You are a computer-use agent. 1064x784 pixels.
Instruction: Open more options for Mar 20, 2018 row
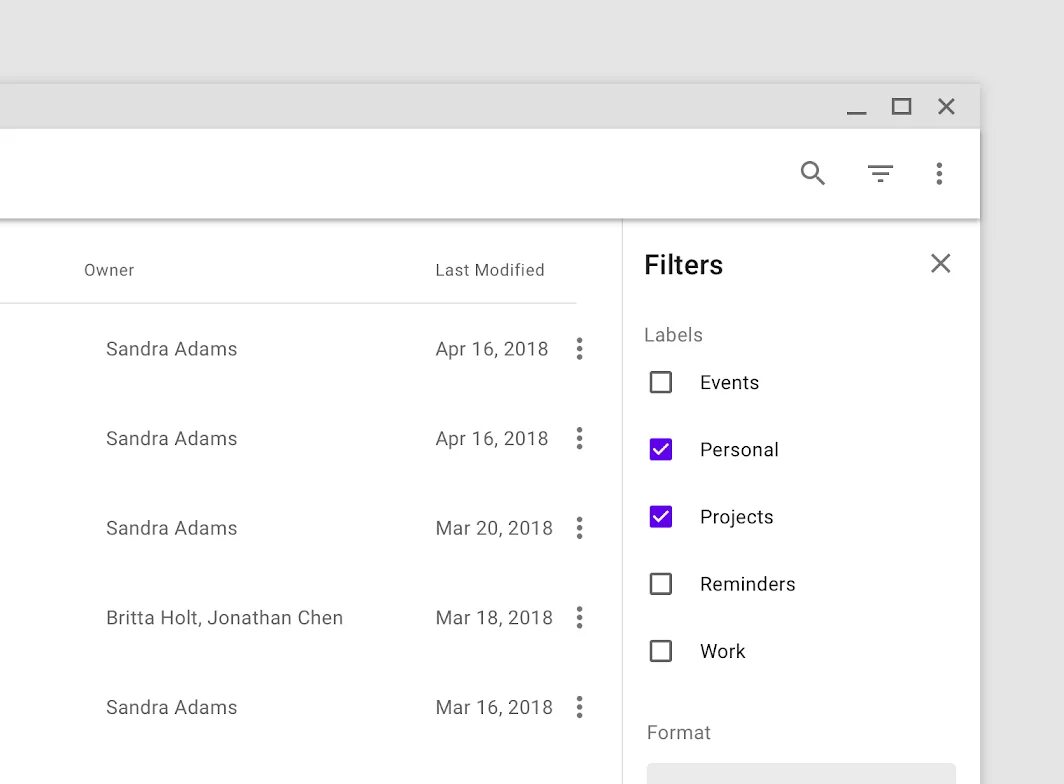pos(579,528)
